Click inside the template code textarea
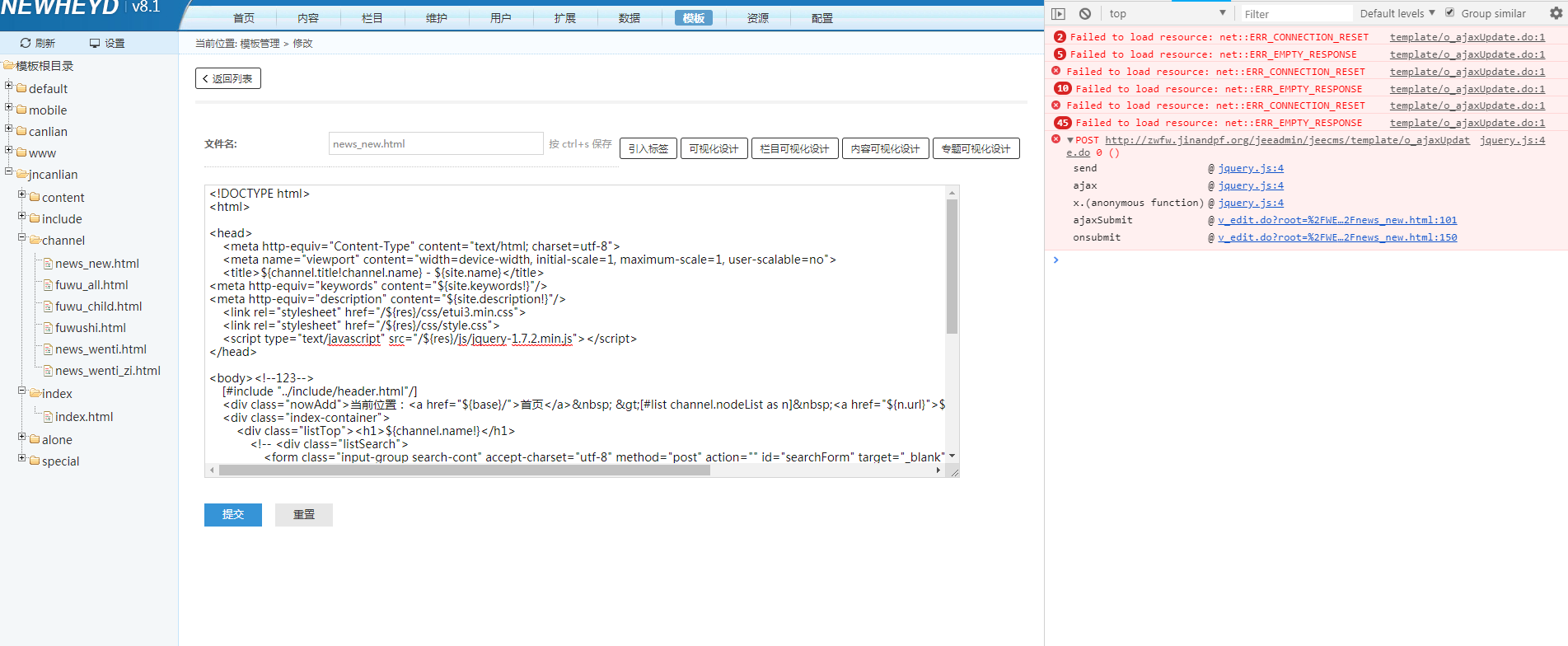The height and width of the screenshot is (646, 1568). tap(576, 325)
